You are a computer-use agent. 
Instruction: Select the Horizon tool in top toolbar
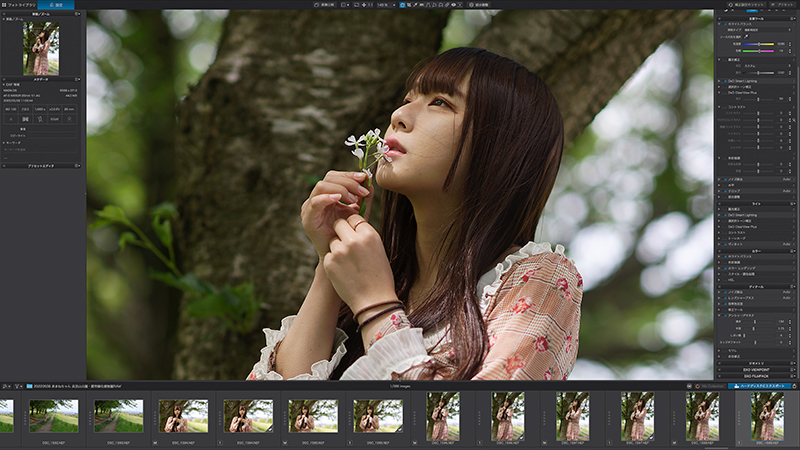click(x=421, y=5)
